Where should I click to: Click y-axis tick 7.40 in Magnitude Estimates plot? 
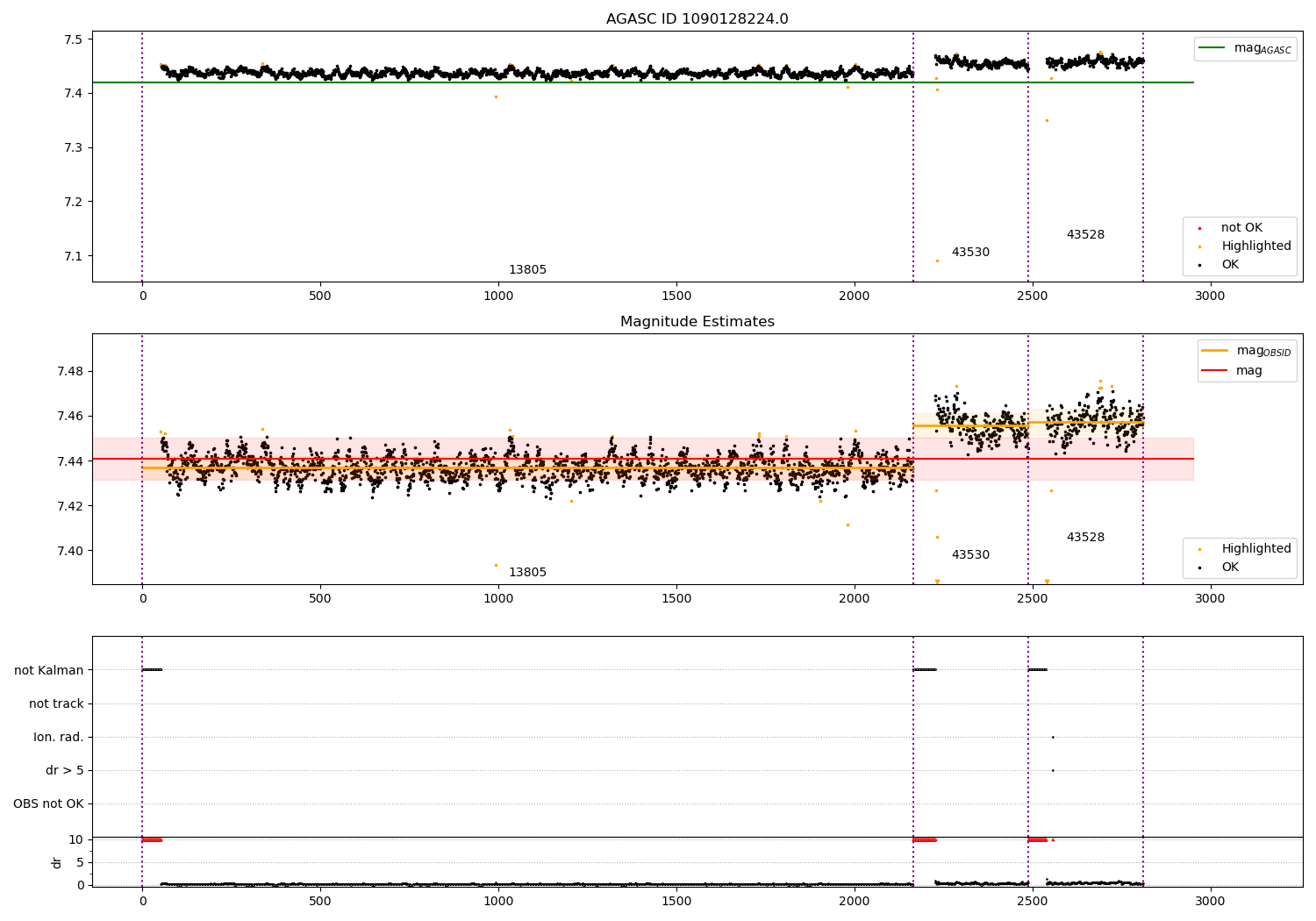69,552
